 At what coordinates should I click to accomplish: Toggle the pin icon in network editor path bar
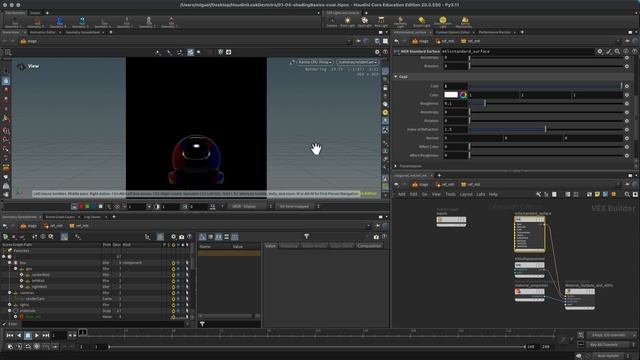627,184
